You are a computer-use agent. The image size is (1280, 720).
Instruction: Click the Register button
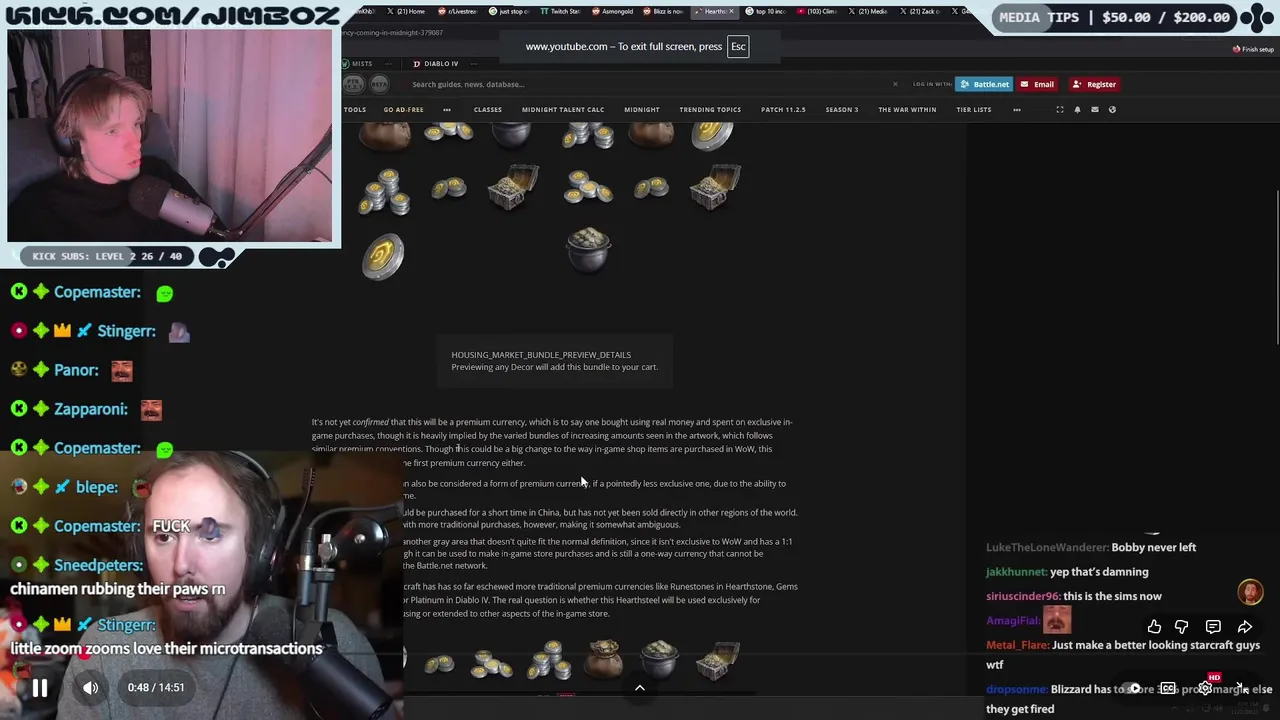click(x=1094, y=84)
